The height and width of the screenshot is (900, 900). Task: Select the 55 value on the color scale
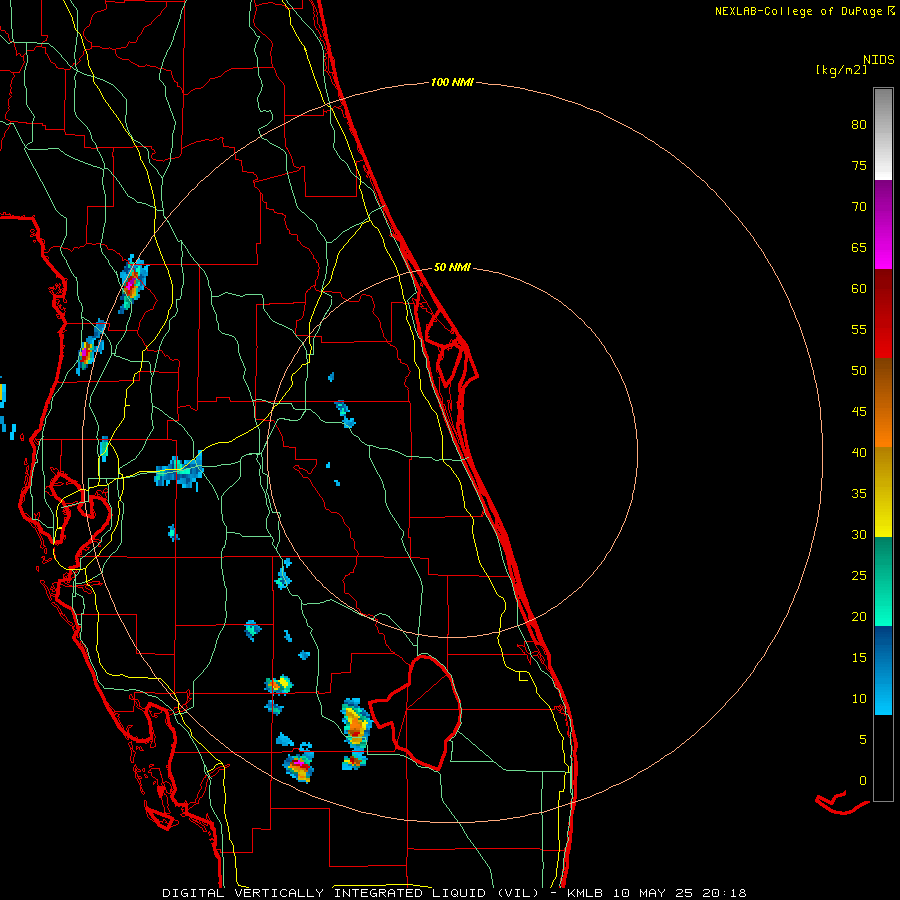[859, 329]
